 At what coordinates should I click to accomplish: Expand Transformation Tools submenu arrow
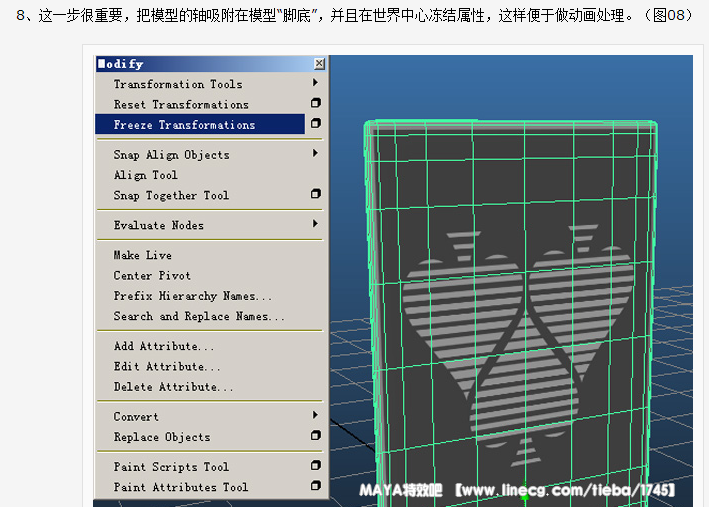coord(316,84)
